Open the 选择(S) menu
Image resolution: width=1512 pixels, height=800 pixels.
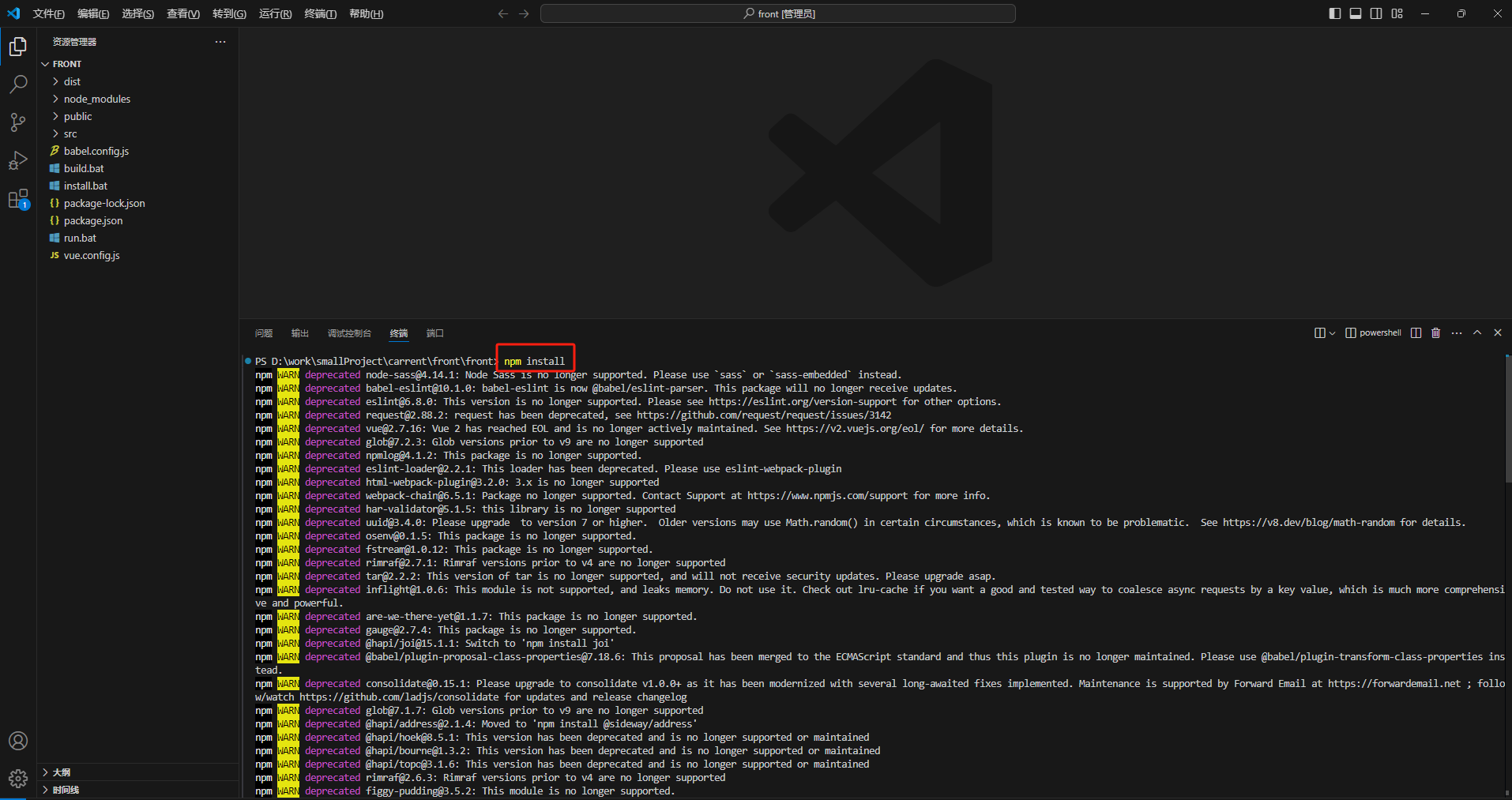138,13
